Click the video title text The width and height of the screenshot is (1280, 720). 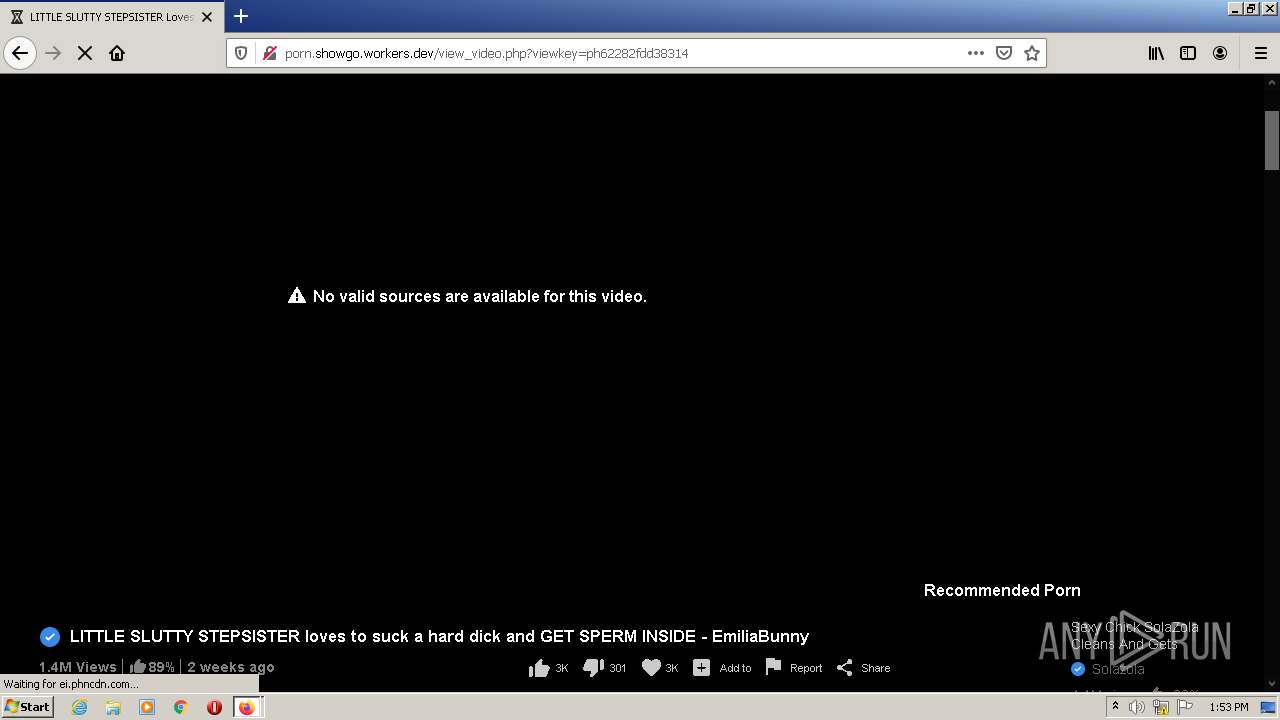439,636
